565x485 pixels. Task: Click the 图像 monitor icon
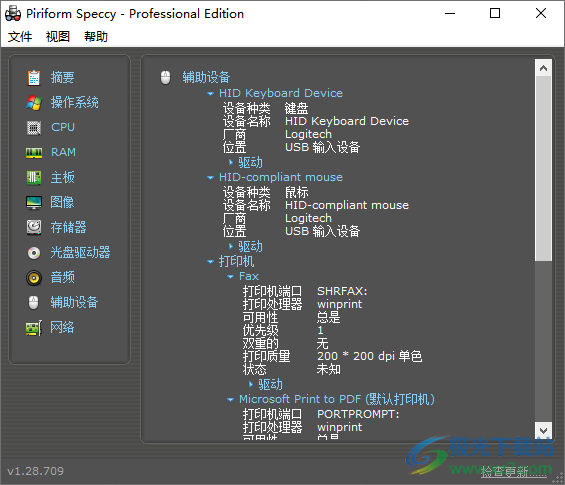(34, 203)
